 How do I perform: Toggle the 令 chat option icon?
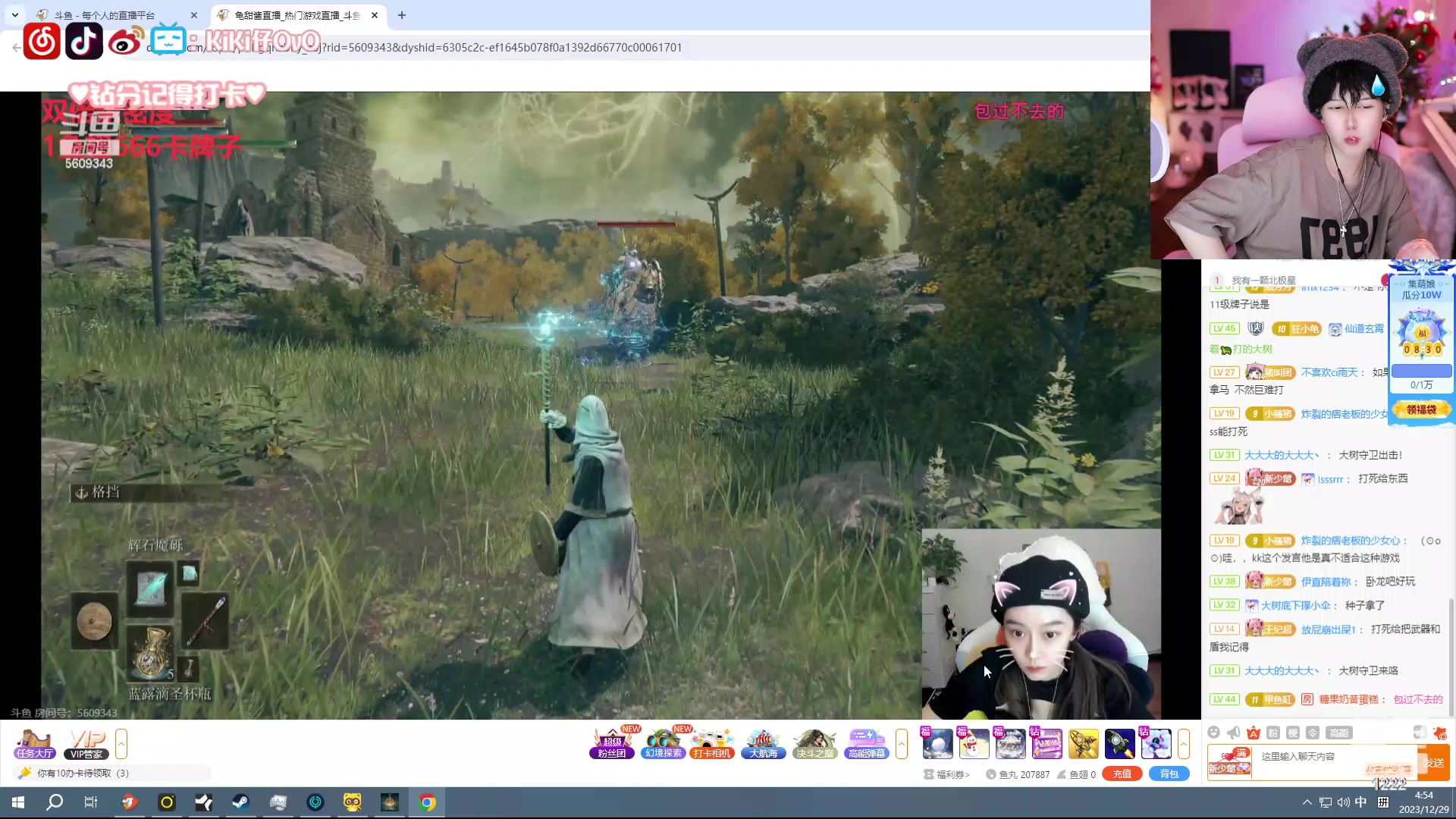pyautogui.click(x=1313, y=733)
